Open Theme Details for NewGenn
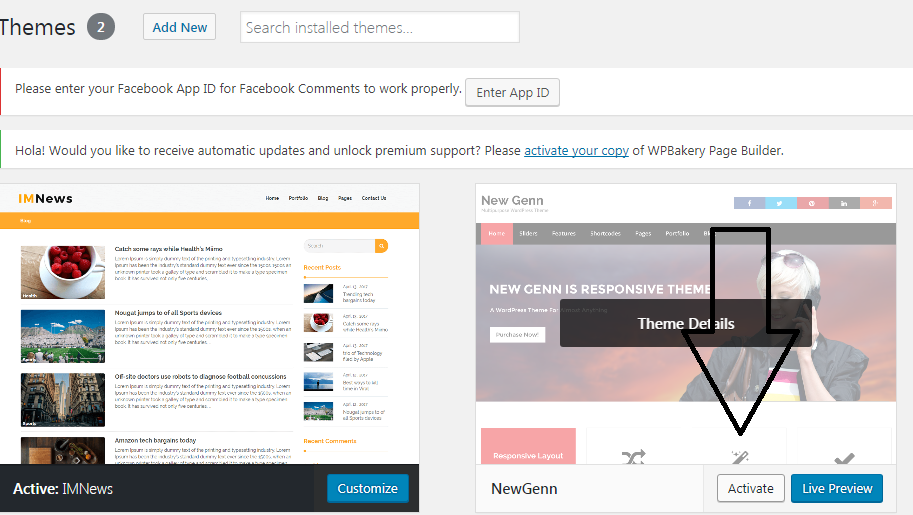 tap(686, 323)
